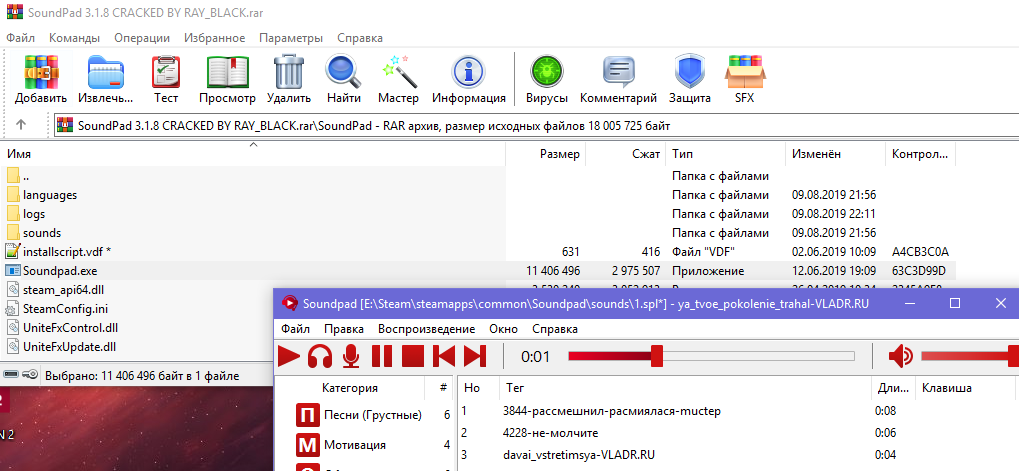Open the Soundpad Окно menu

tap(504, 329)
